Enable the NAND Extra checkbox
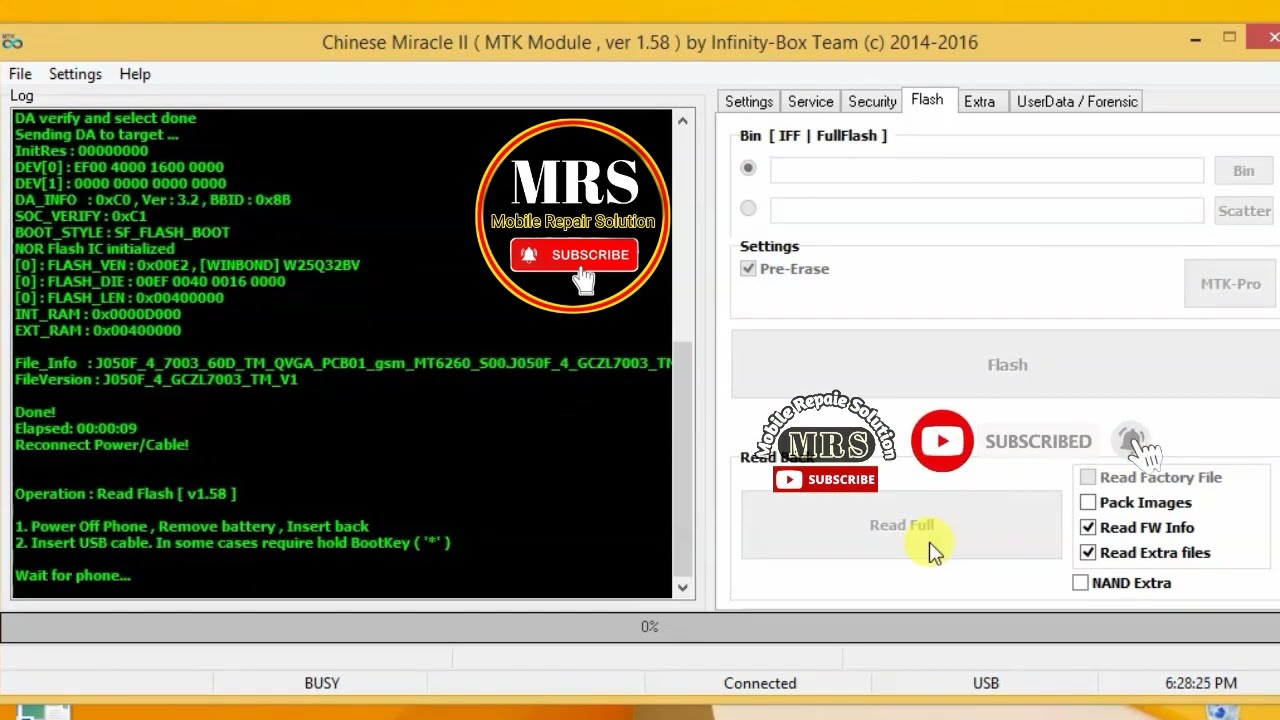 (1080, 583)
